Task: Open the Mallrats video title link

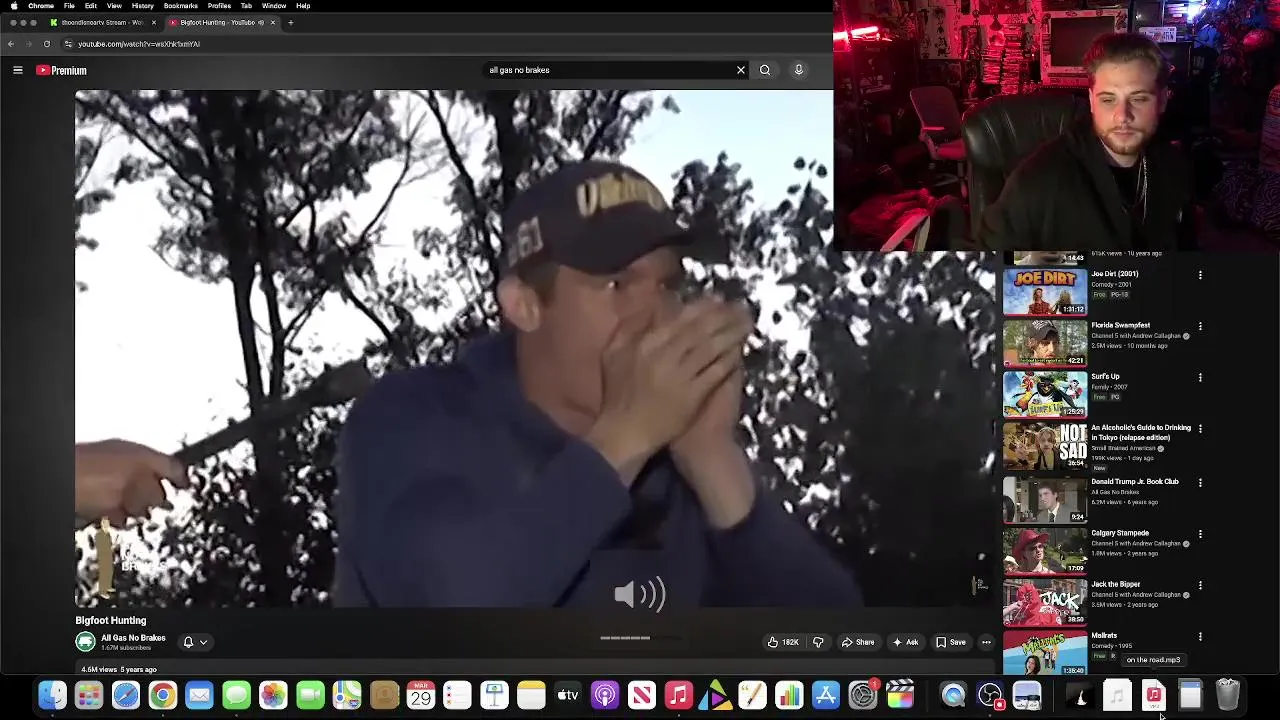Action: point(1104,636)
